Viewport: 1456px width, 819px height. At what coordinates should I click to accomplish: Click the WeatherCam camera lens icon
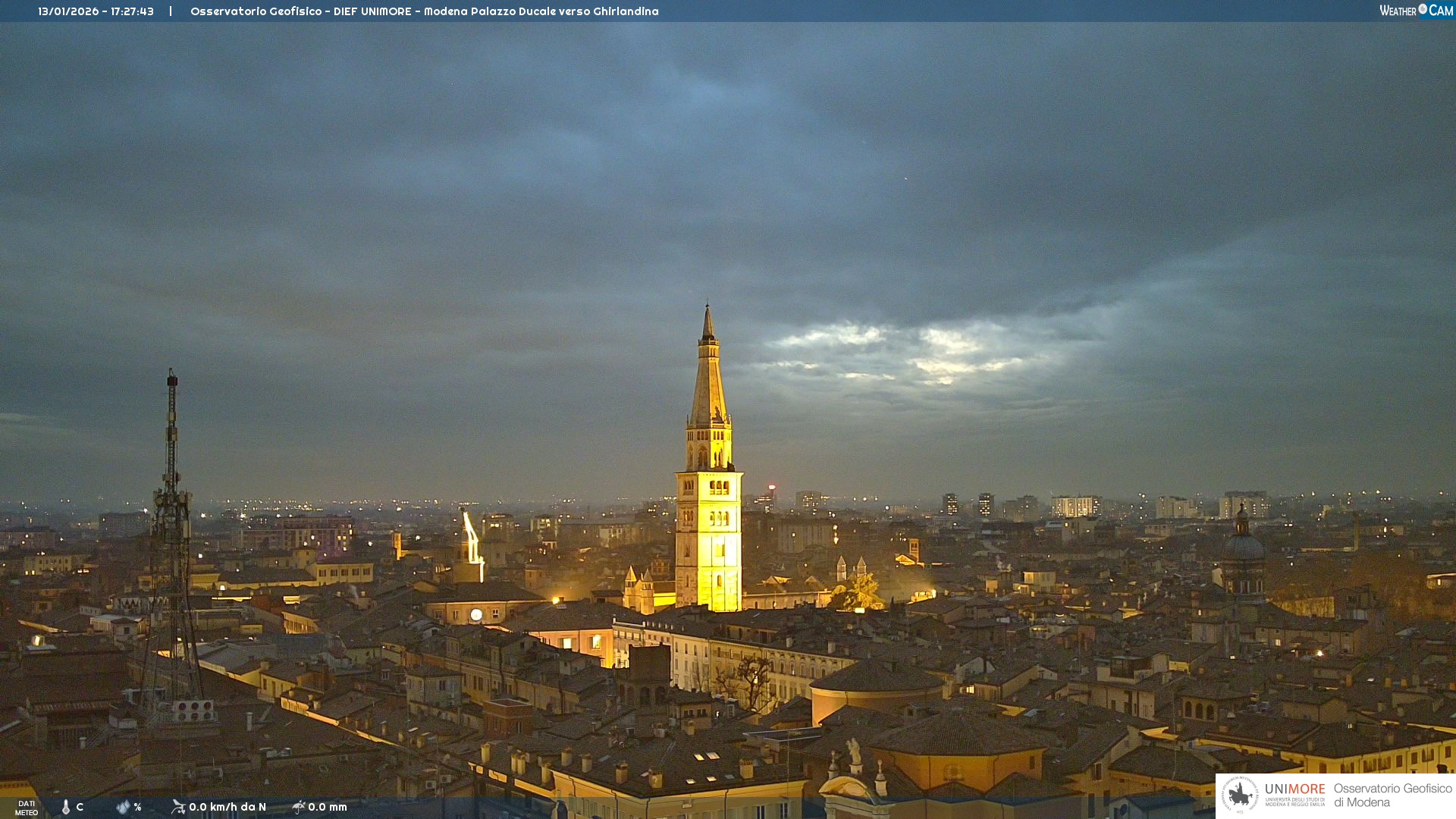(1423, 9)
